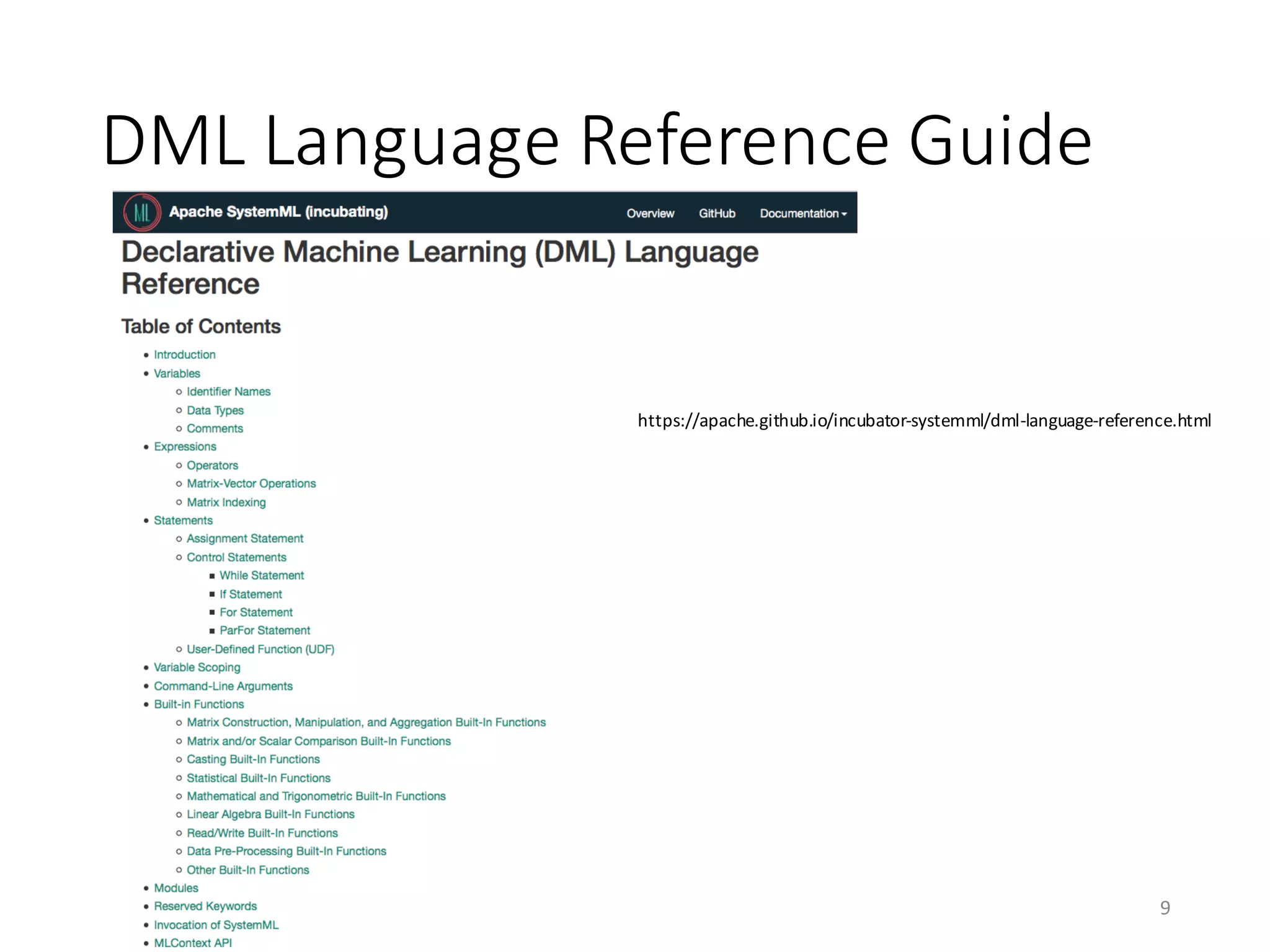Click the Table of Contents heading
Screen dimensions: 1270x952
point(201,327)
